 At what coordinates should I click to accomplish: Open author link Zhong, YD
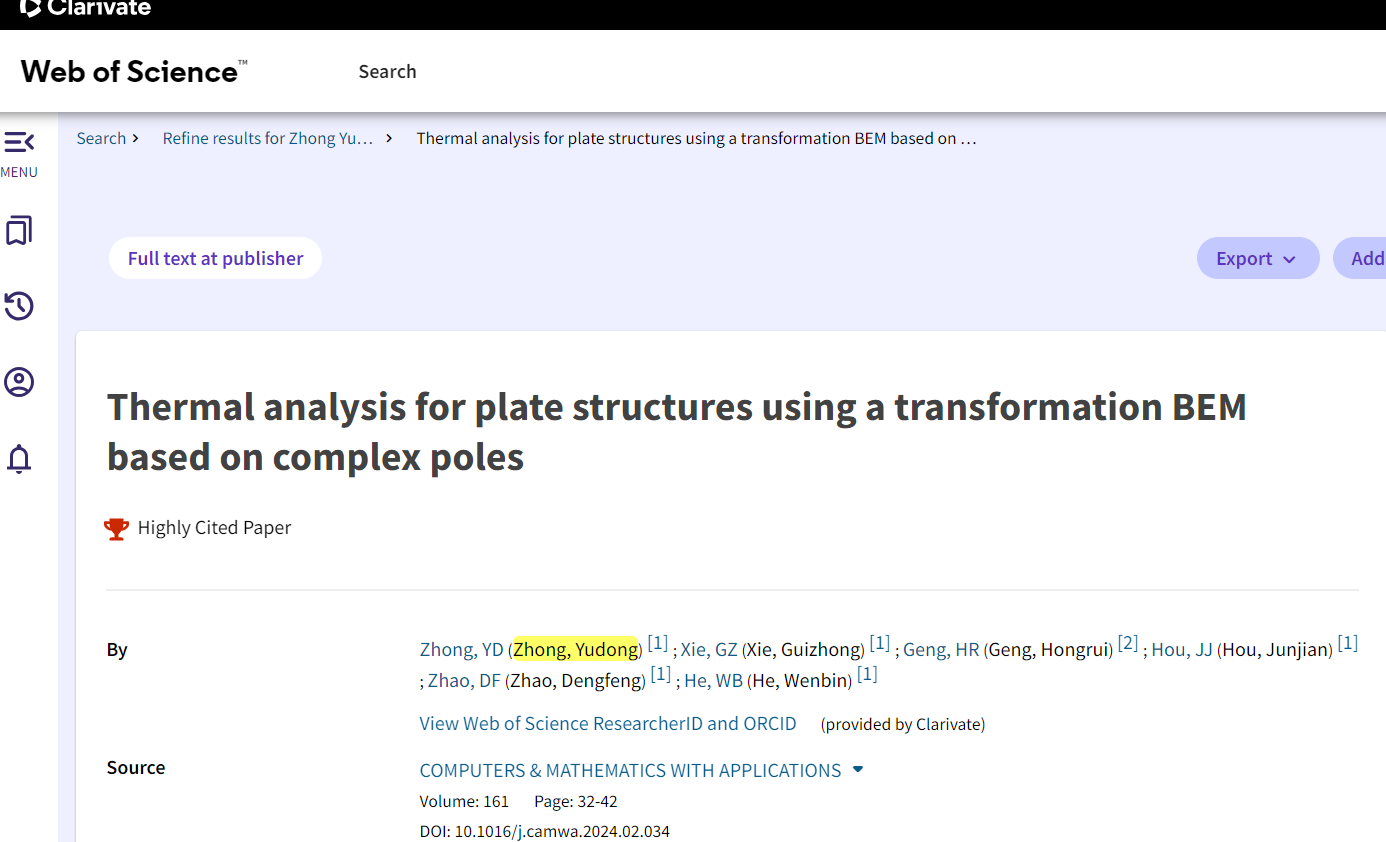coord(461,650)
